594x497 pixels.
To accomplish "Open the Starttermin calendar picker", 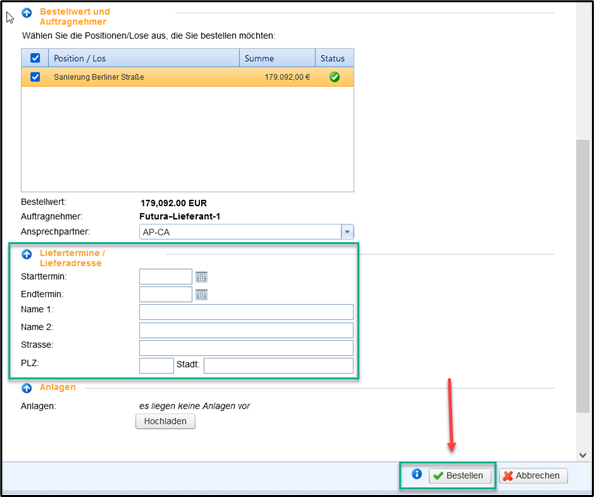I will point(201,277).
